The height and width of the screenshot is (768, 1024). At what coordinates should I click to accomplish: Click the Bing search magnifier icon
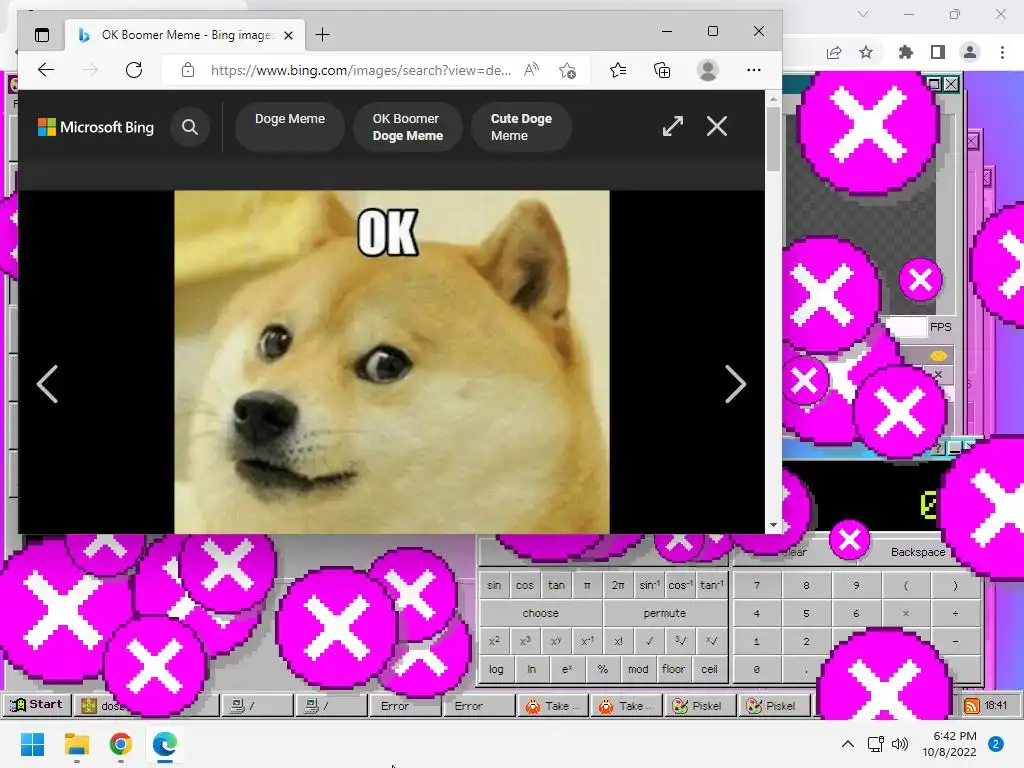click(190, 127)
